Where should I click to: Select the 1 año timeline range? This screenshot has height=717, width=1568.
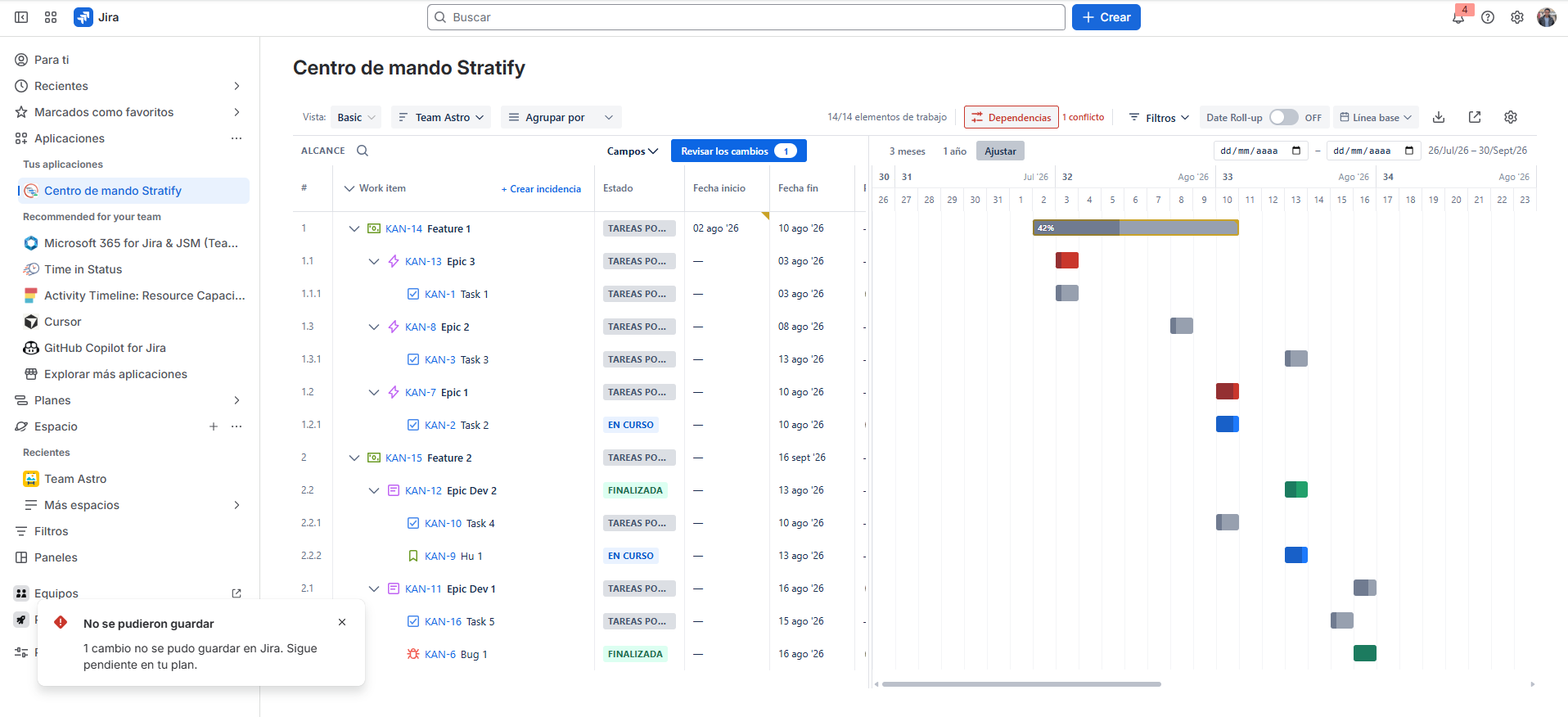(x=955, y=151)
